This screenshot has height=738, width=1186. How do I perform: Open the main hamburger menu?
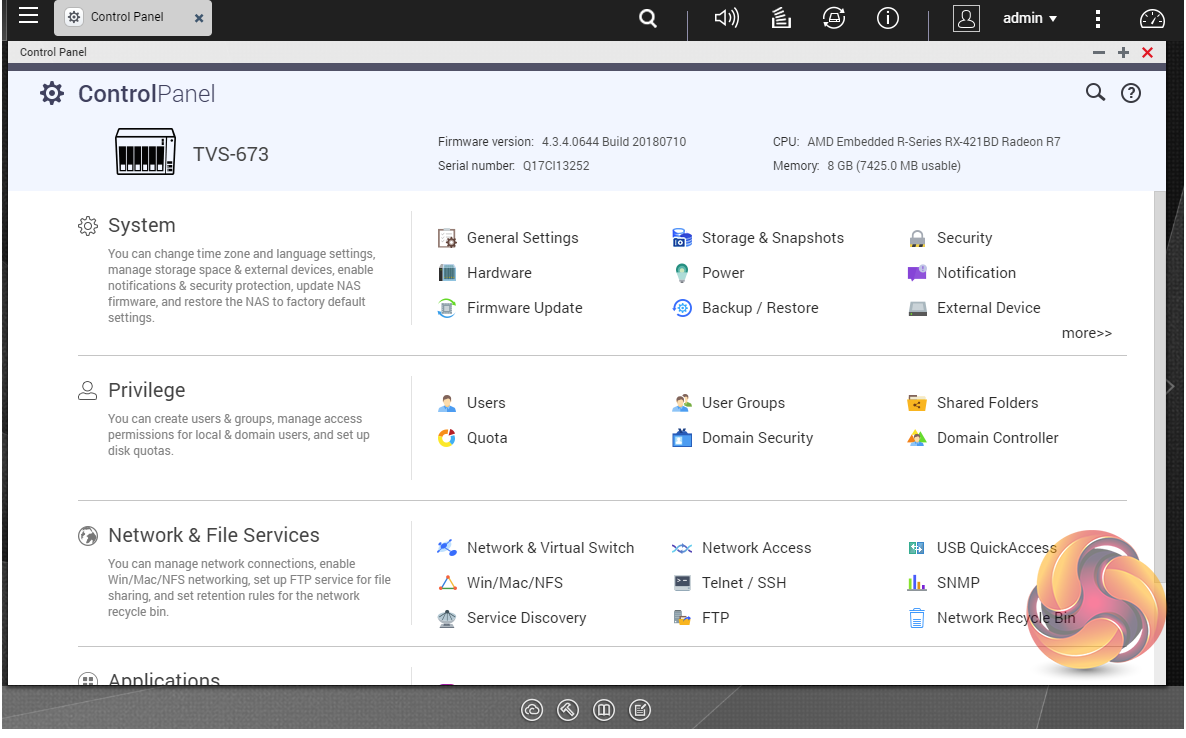(x=28, y=16)
